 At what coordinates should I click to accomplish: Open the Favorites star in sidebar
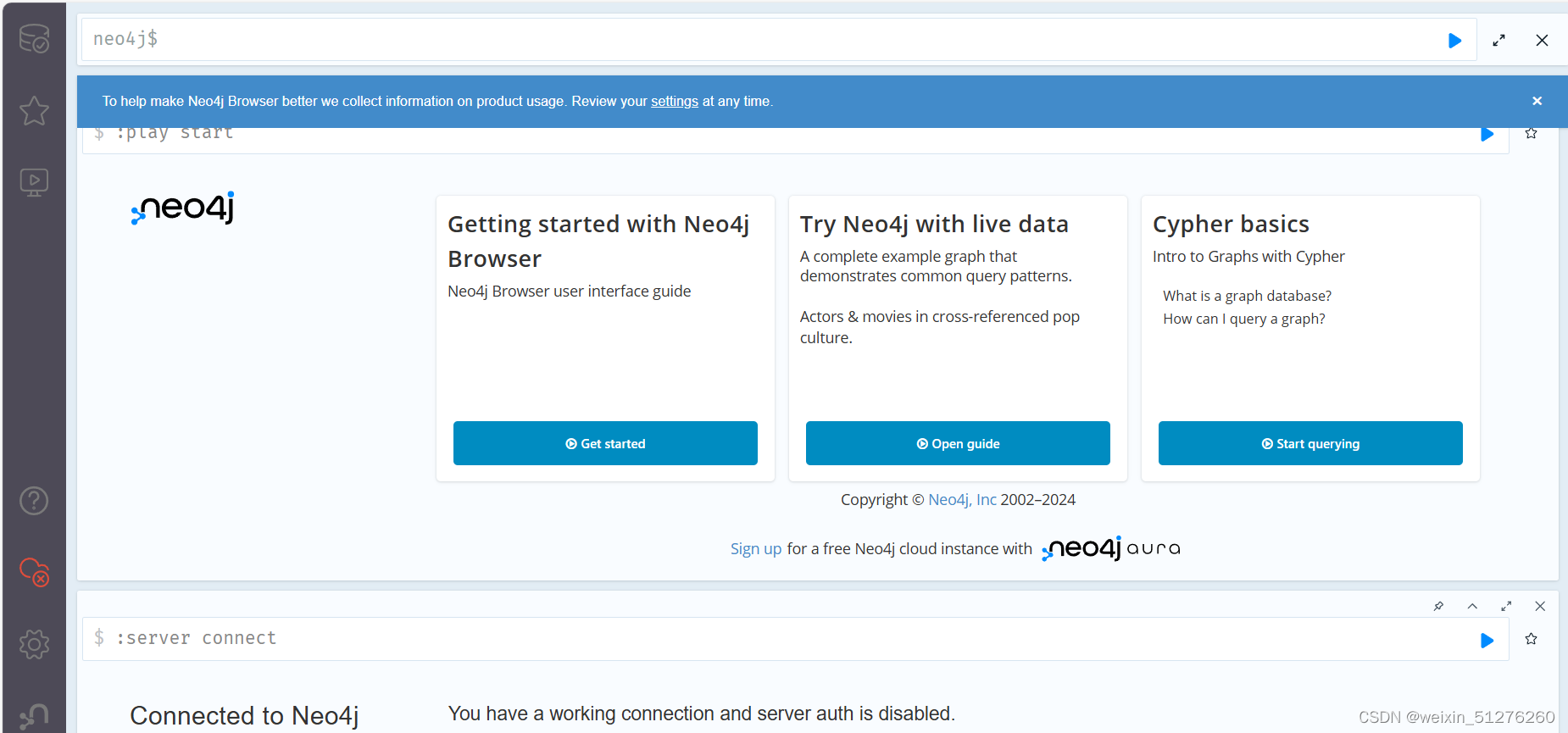pos(34,110)
